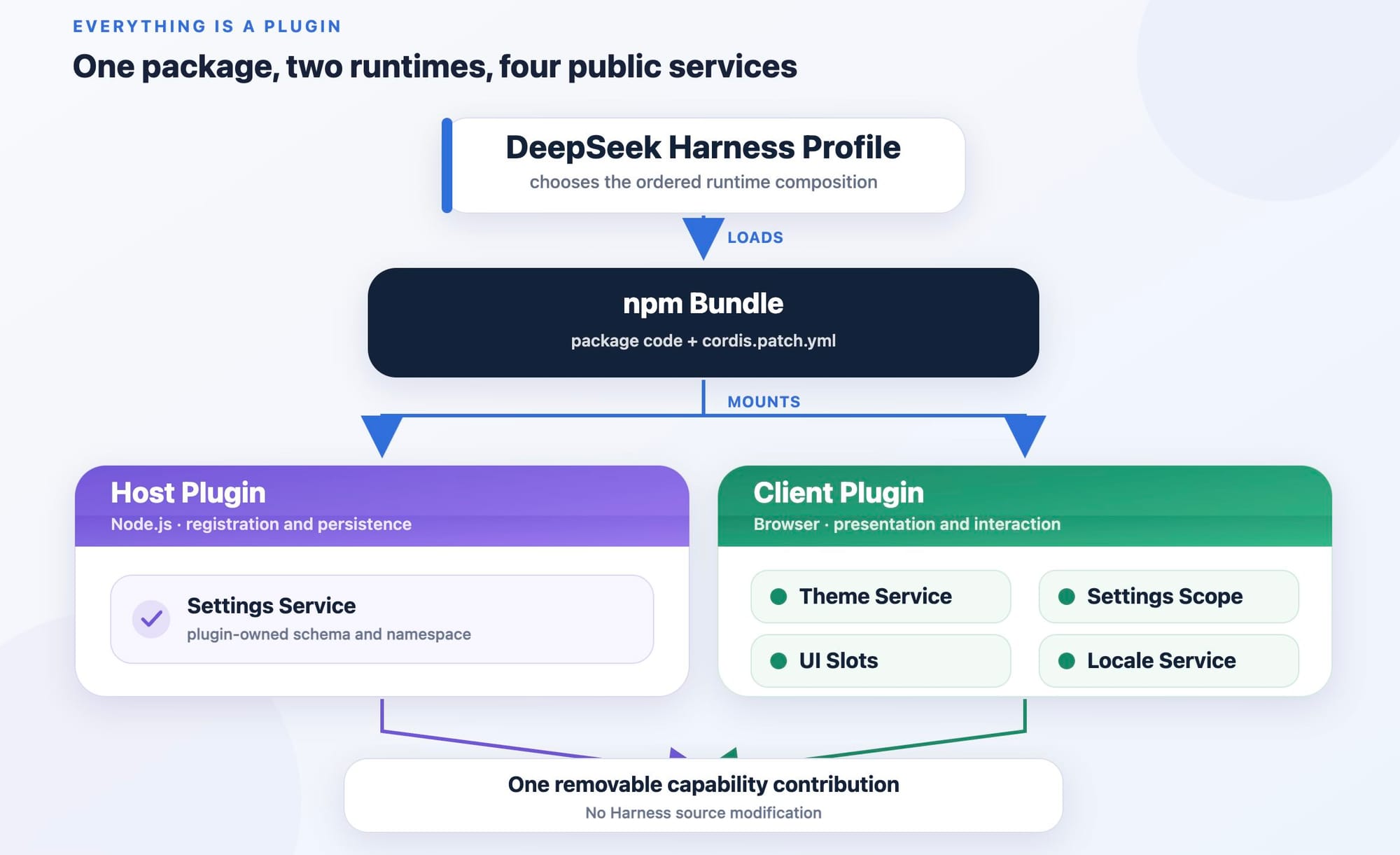Image resolution: width=1400 pixels, height=855 pixels.
Task: Select the Settings Scope chip
Action: click(x=1169, y=597)
